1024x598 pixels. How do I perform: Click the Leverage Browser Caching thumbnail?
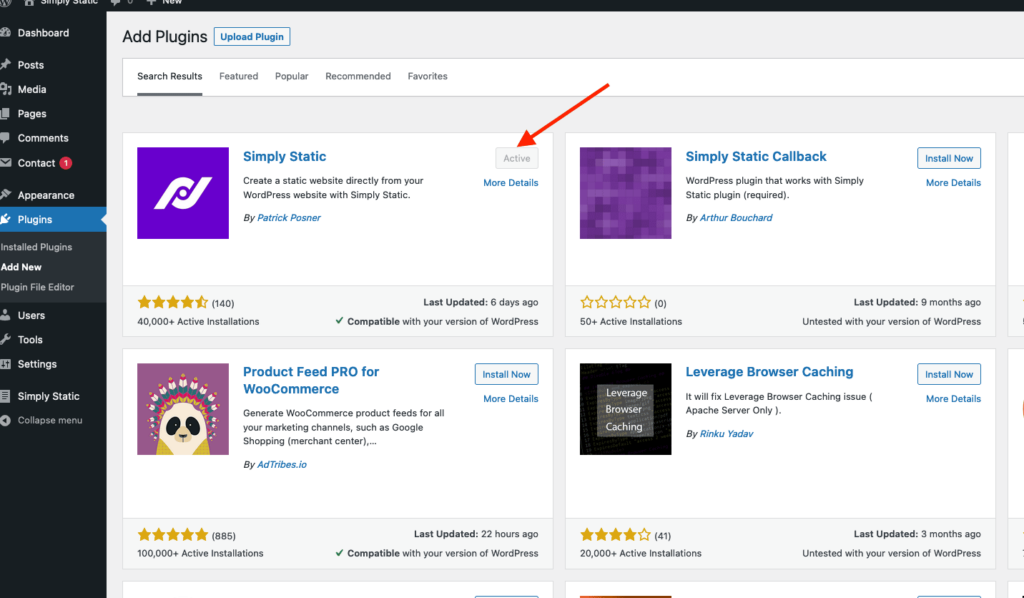click(626, 409)
